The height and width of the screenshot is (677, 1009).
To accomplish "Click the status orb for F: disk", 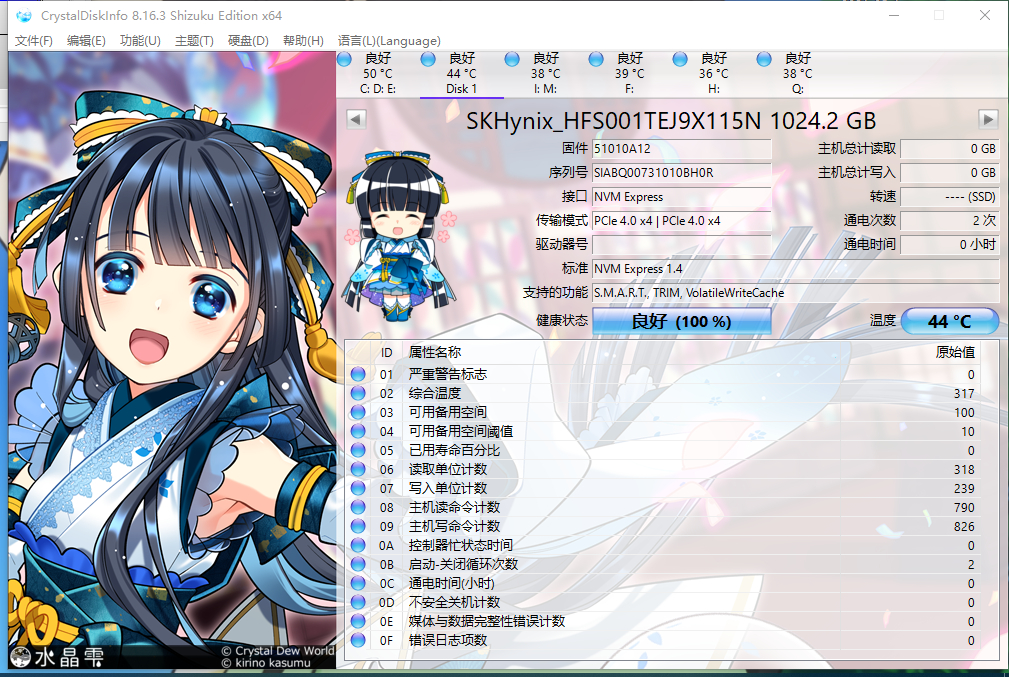I will [x=596, y=59].
